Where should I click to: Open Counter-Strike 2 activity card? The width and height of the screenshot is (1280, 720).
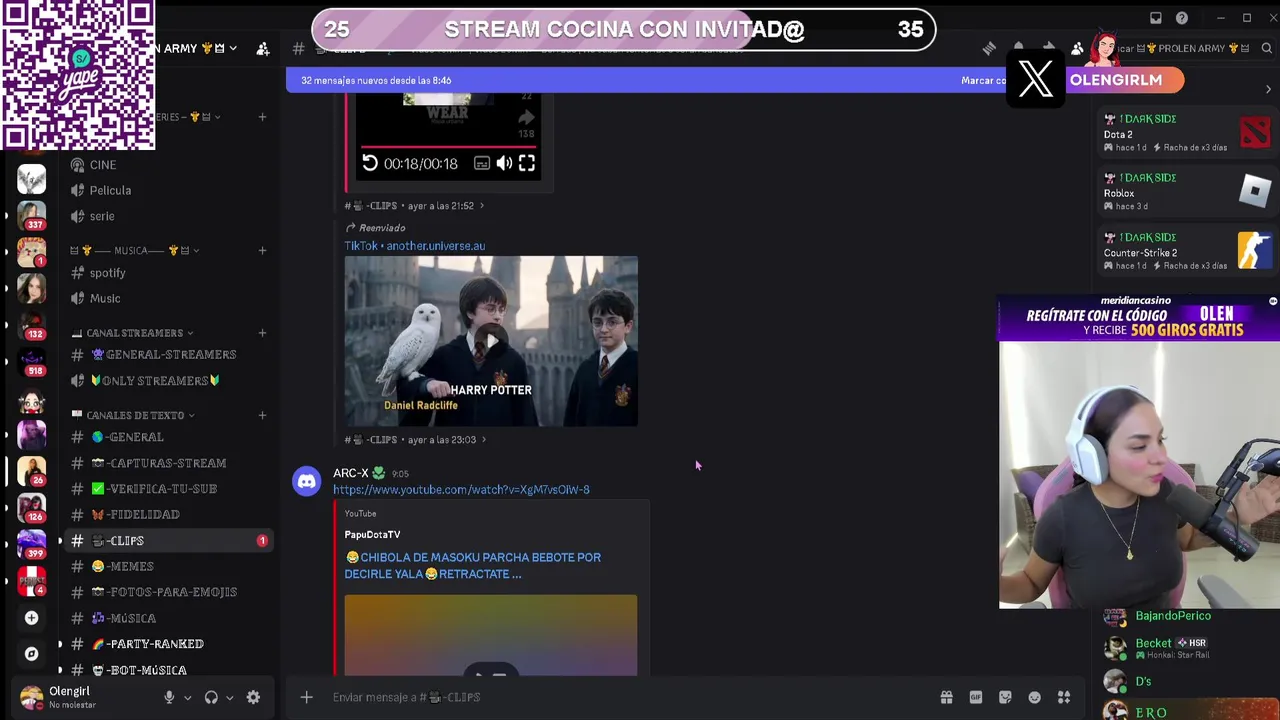[x=1186, y=252]
